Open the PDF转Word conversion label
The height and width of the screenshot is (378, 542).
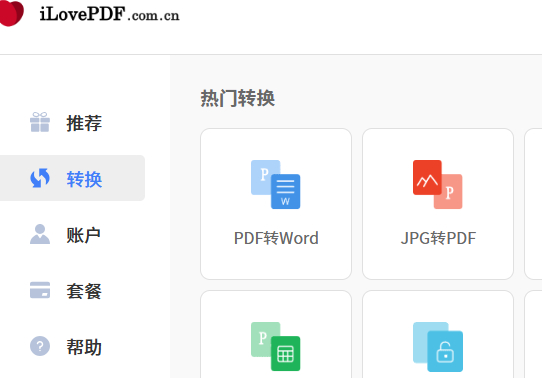pyautogui.click(x=276, y=238)
